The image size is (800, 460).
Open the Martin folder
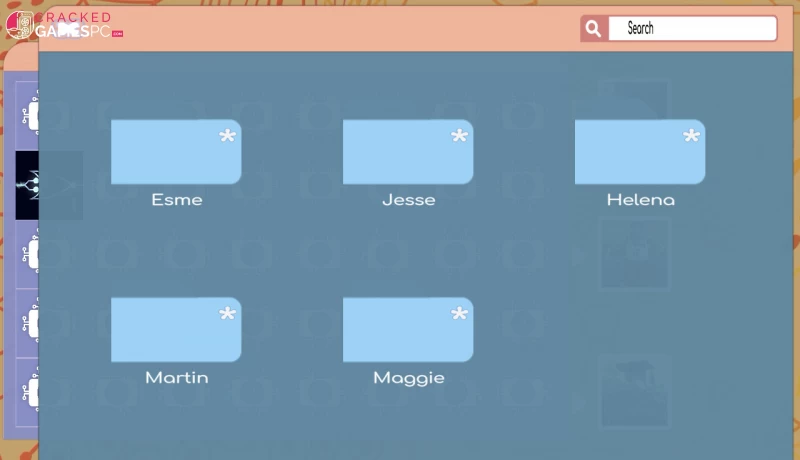pos(176,330)
